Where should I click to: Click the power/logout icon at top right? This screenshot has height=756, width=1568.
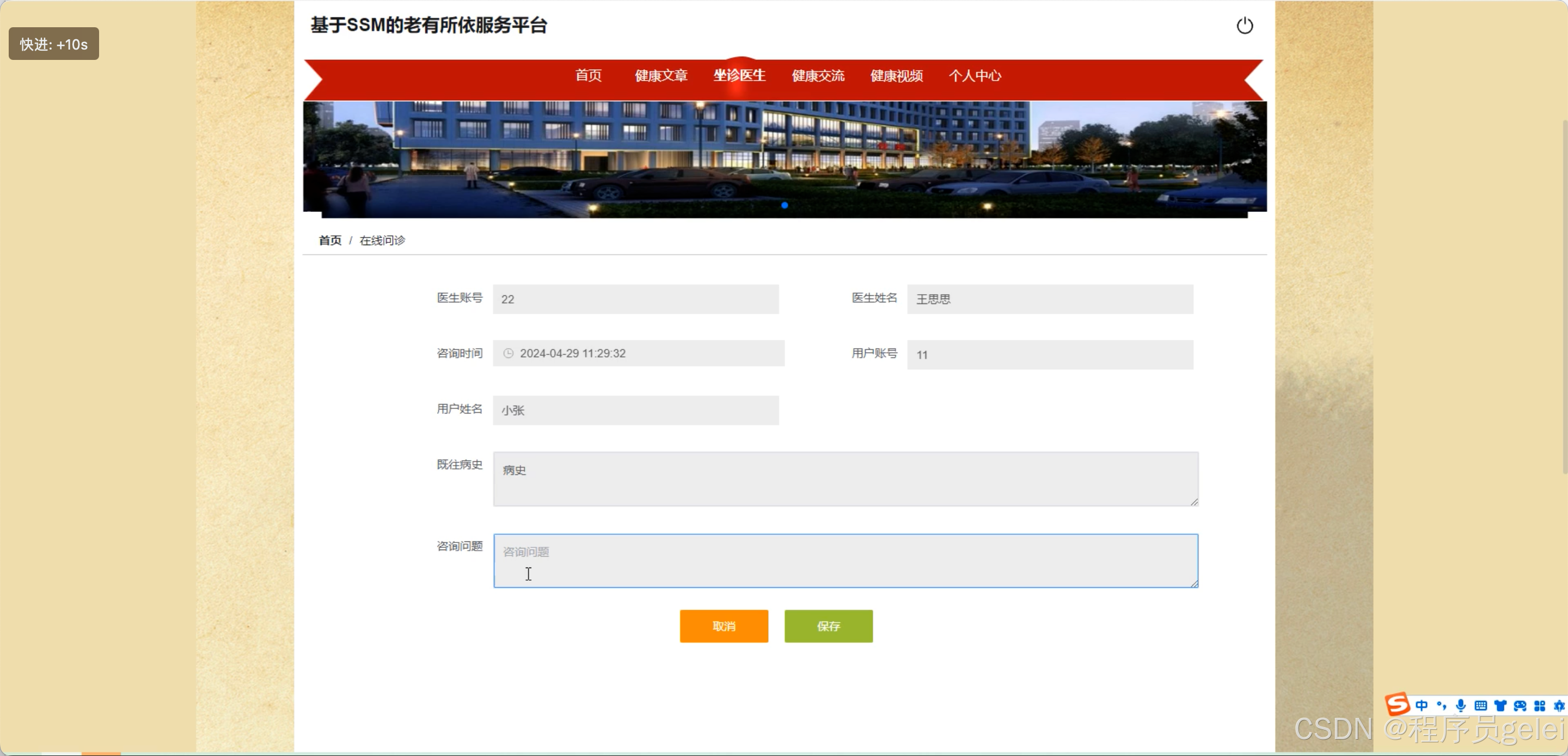[1245, 26]
